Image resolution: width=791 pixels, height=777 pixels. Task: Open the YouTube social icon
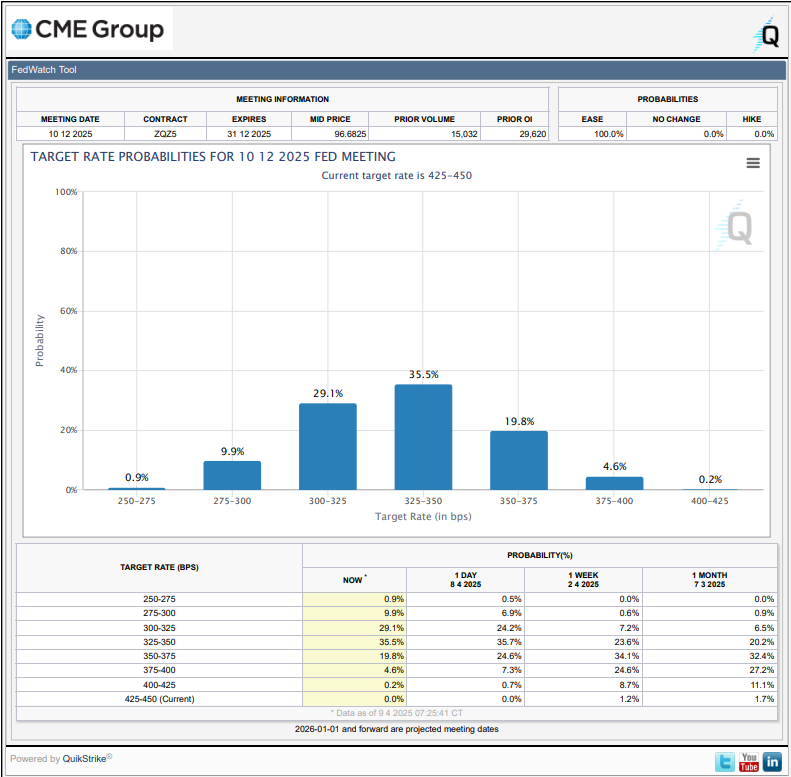tap(749, 762)
